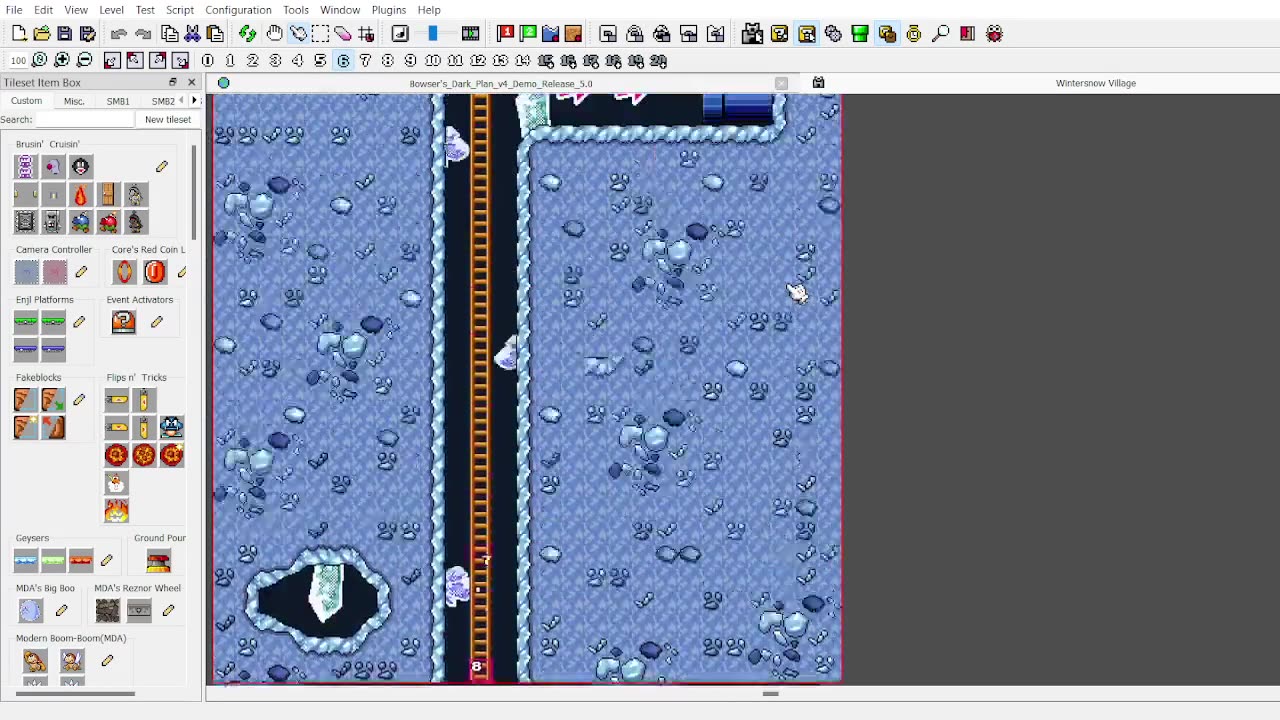Paste with the clipboard icon
Image resolution: width=1280 pixels, height=720 pixels.
(x=216, y=34)
